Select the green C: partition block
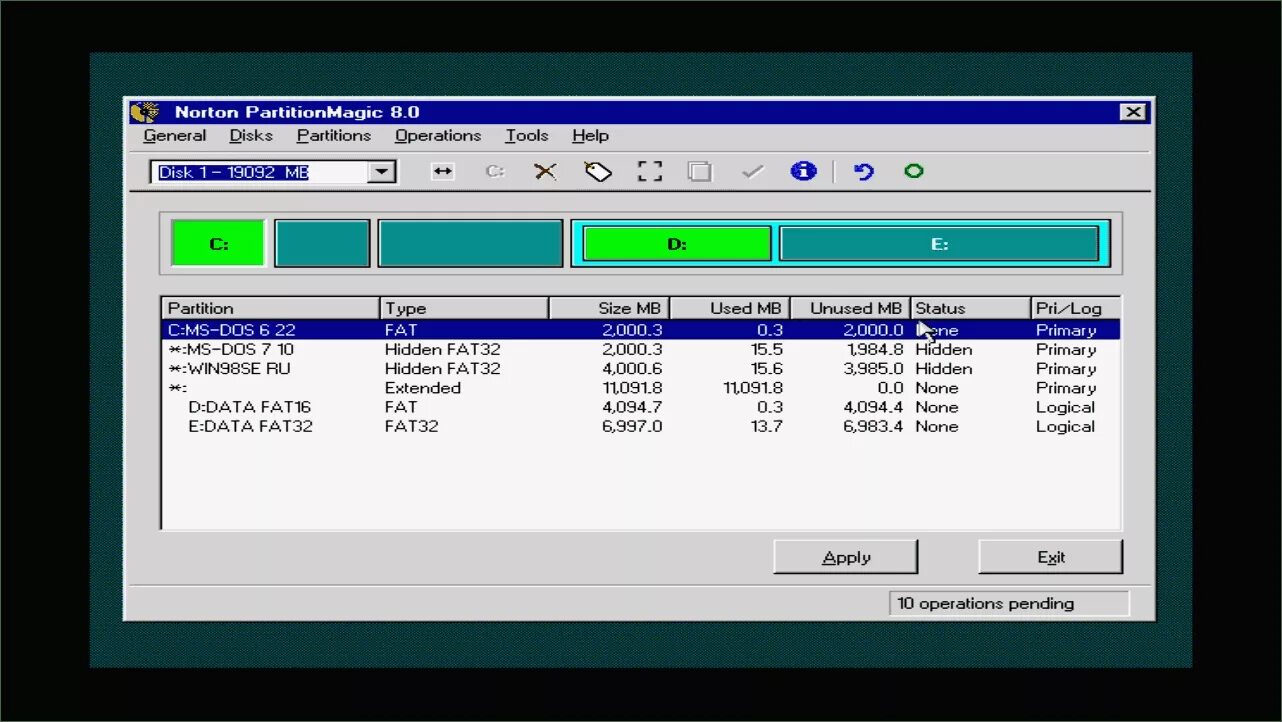The image size is (1282, 722). coord(218,244)
